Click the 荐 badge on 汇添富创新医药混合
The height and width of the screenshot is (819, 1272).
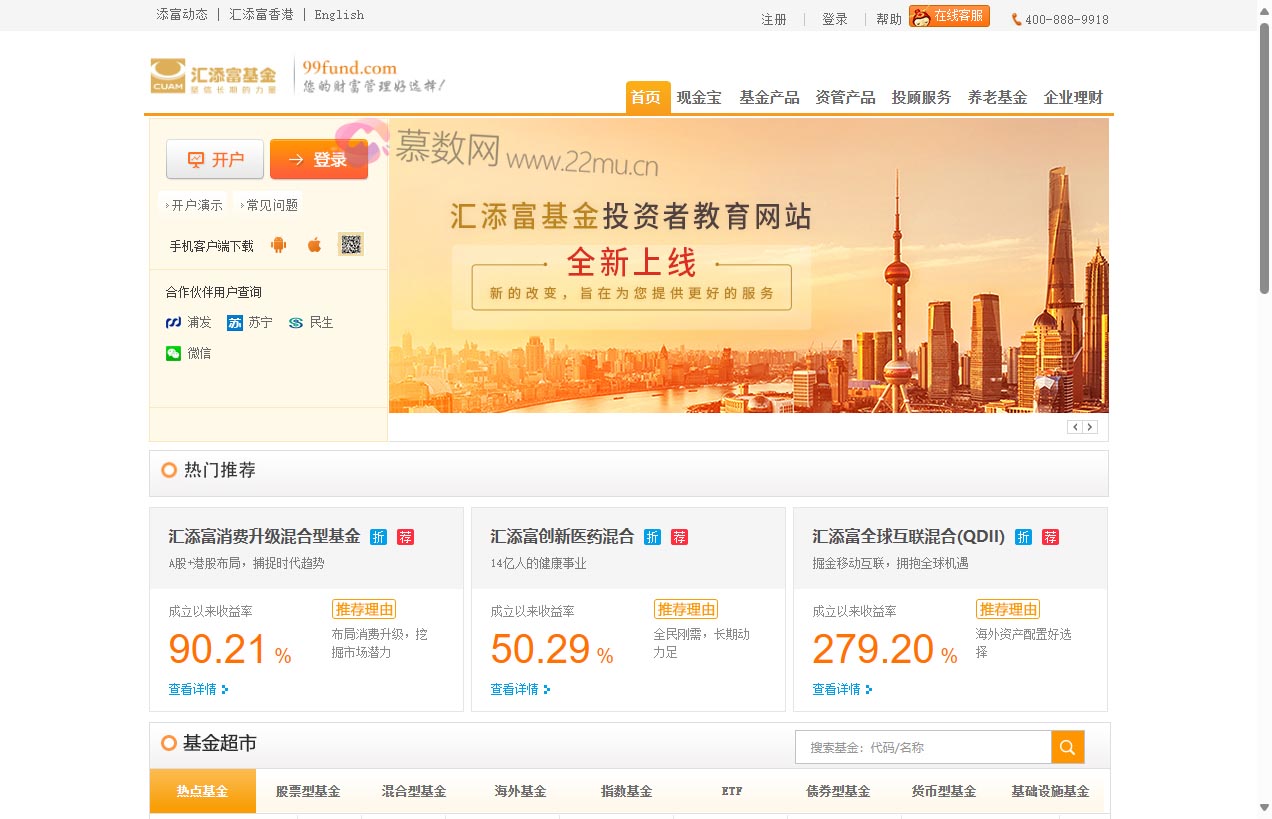pos(679,537)
